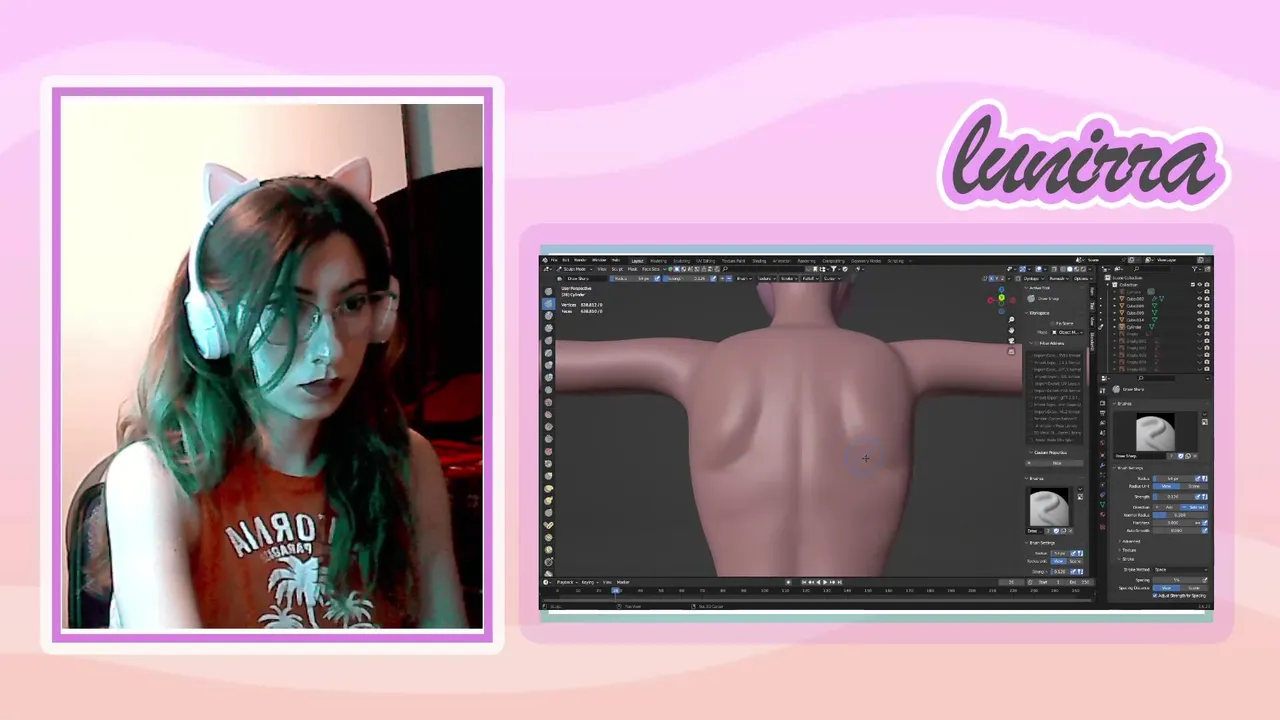Open the Dyntopo dropdown
The image size is (1280, 720).
point(1034,278)
